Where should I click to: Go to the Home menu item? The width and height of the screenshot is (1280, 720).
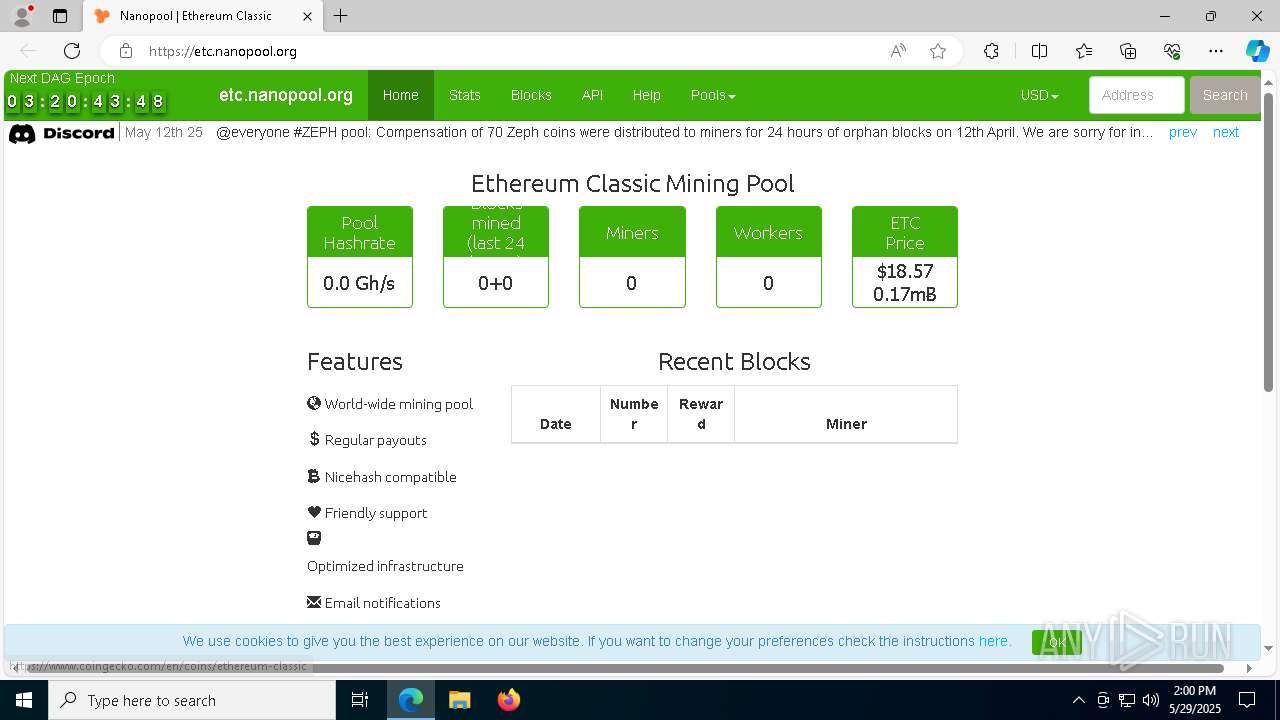click(401, 95)
